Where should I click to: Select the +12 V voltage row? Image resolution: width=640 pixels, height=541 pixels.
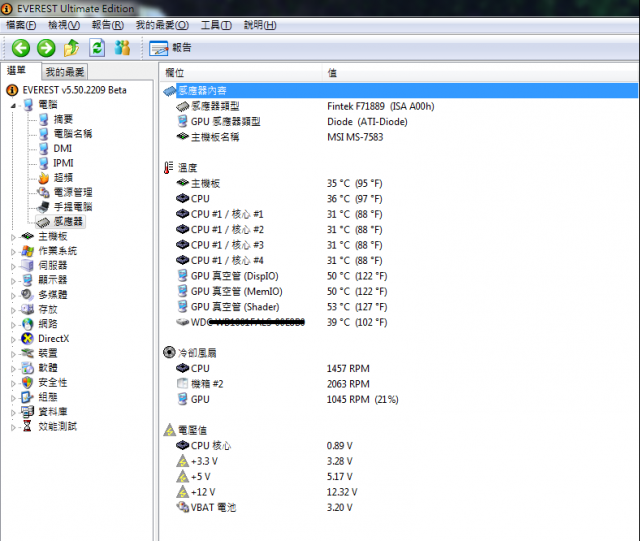400,492
